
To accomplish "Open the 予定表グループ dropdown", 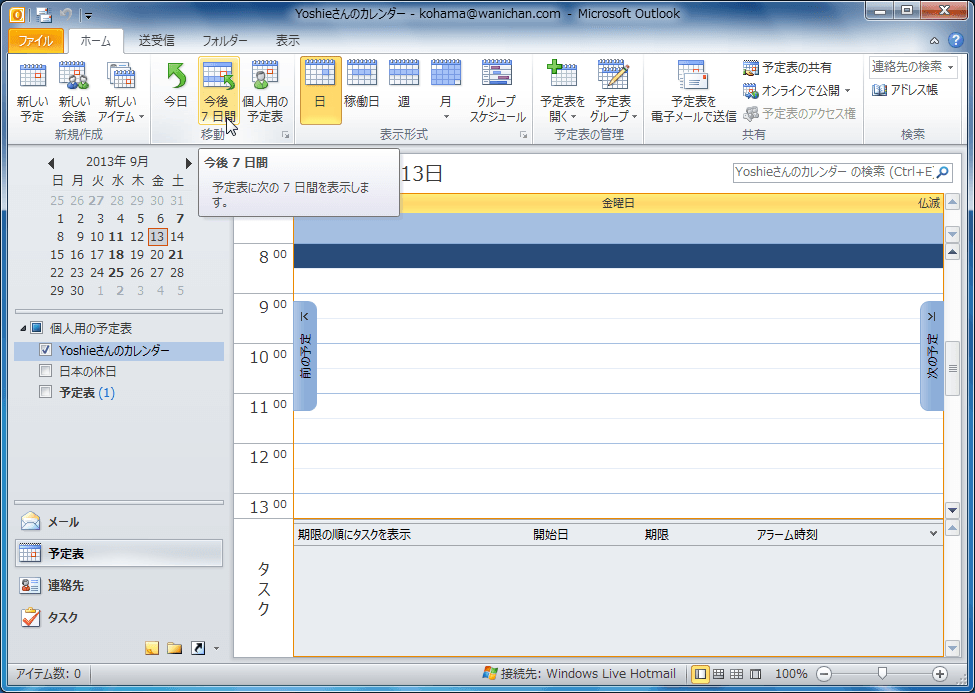I will coord(613,91).
